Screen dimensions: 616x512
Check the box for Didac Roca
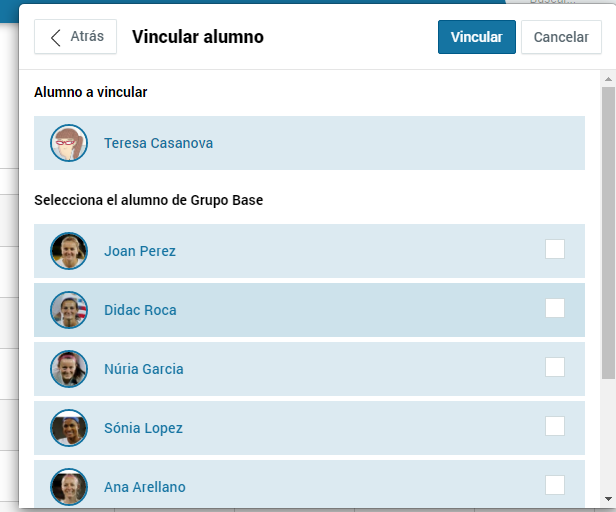(555, 308)
